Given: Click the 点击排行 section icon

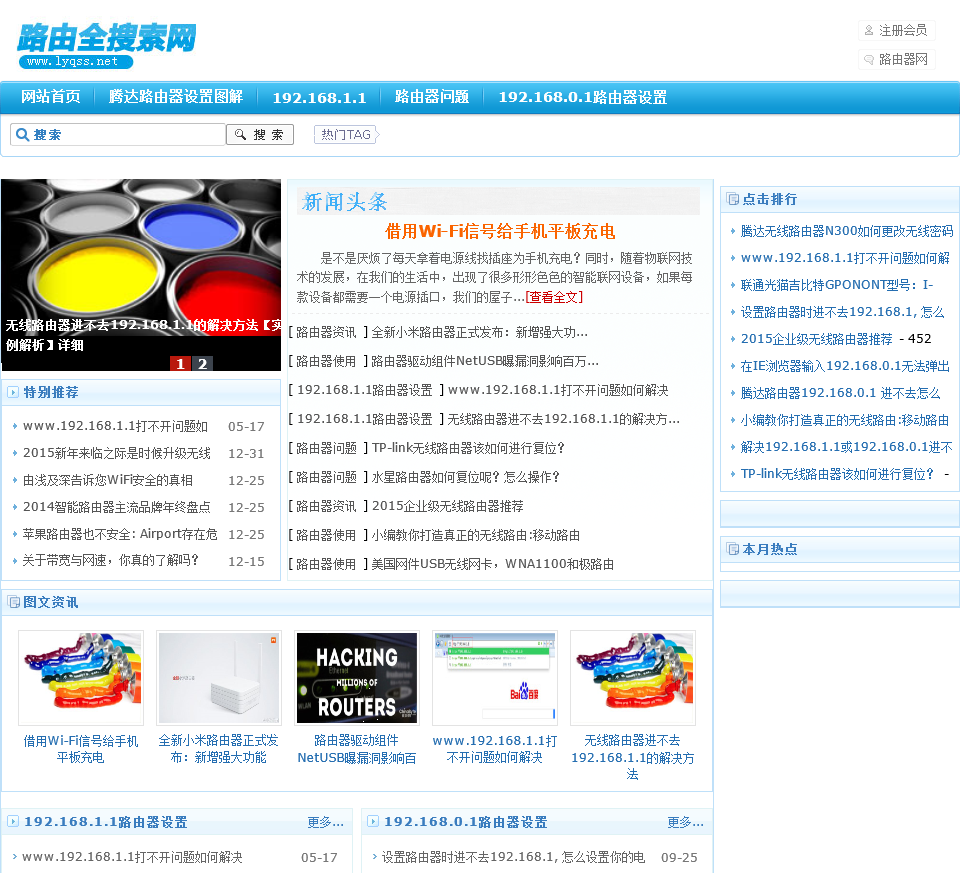Looking at the screenshot, I should pos(733,199).
